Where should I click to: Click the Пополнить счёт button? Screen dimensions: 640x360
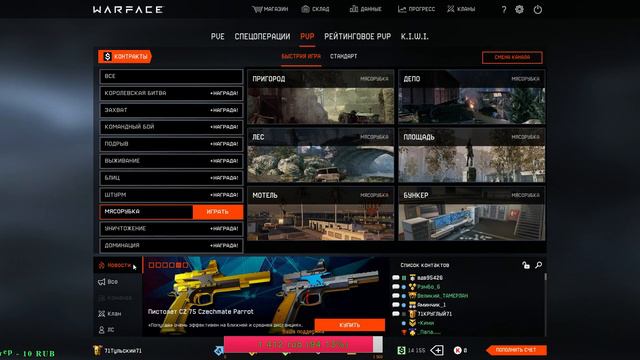(x=516, y=350)
